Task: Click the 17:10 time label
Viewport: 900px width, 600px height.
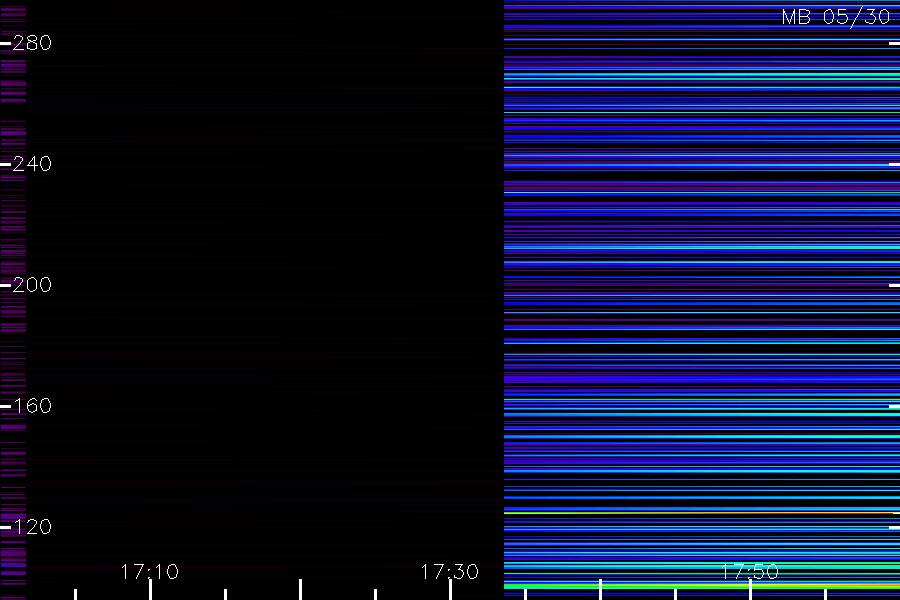Action: (x=150, y=572)
